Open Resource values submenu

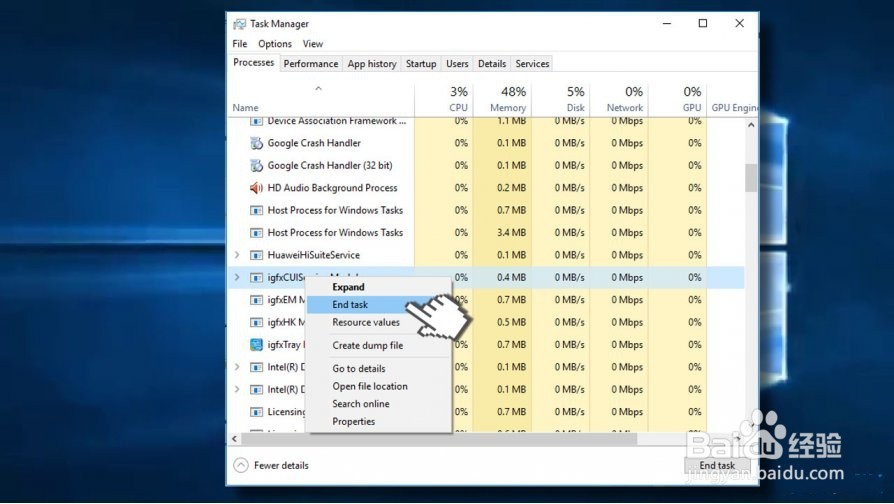click(379, 323)
